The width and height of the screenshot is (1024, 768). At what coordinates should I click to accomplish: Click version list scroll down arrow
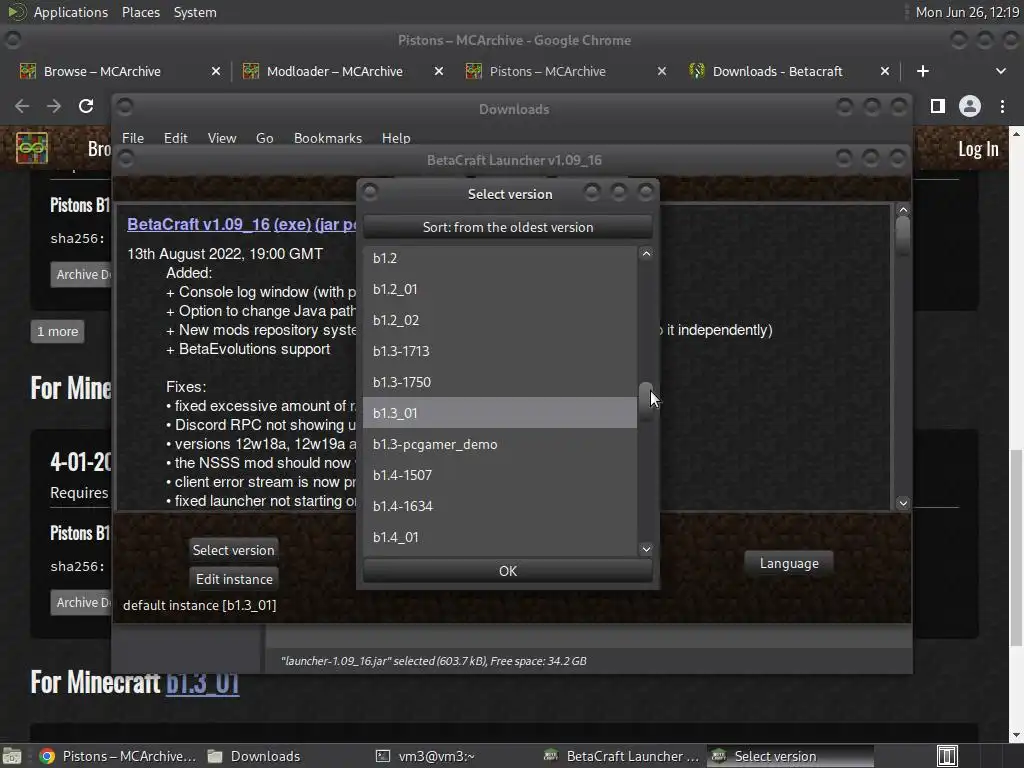pyautogui.click(x=646, y=549)
